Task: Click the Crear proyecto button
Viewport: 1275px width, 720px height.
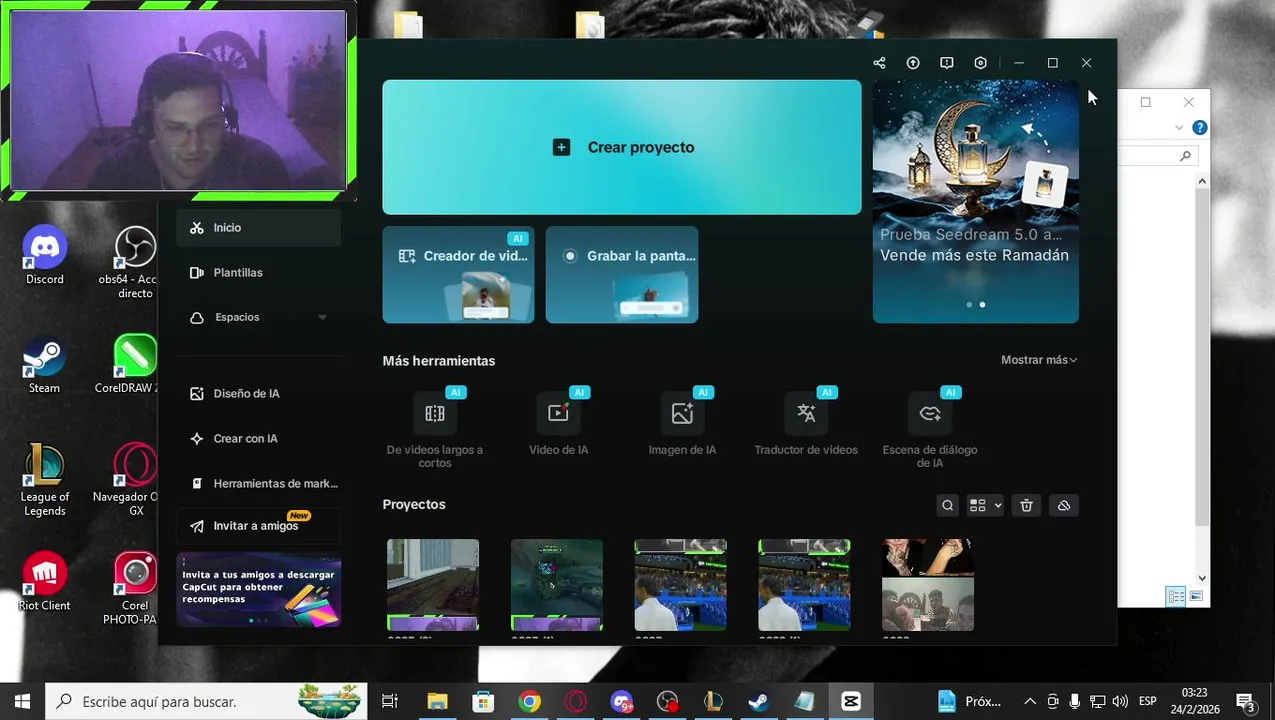Action: click(x=622, y=147)
